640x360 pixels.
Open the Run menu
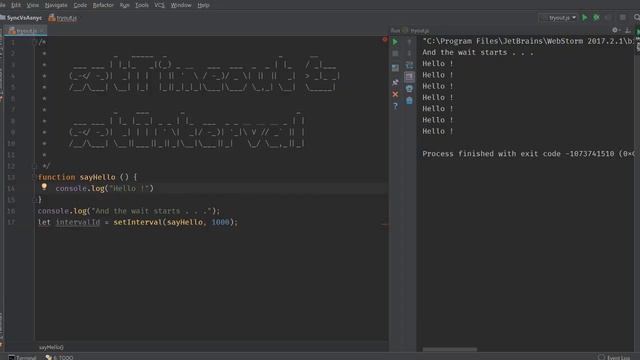tap(124, 5)
